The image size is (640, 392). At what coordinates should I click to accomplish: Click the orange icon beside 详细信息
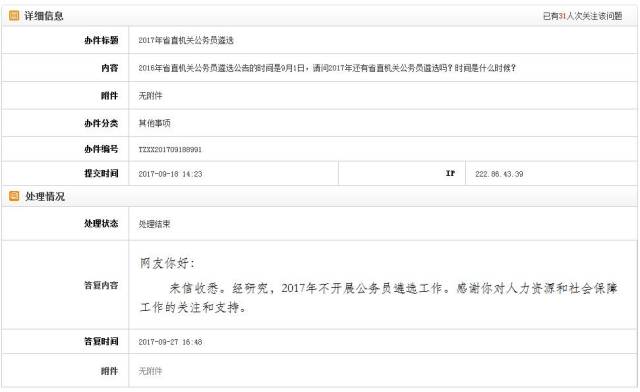pyautogui.click(x=14, y=16)
